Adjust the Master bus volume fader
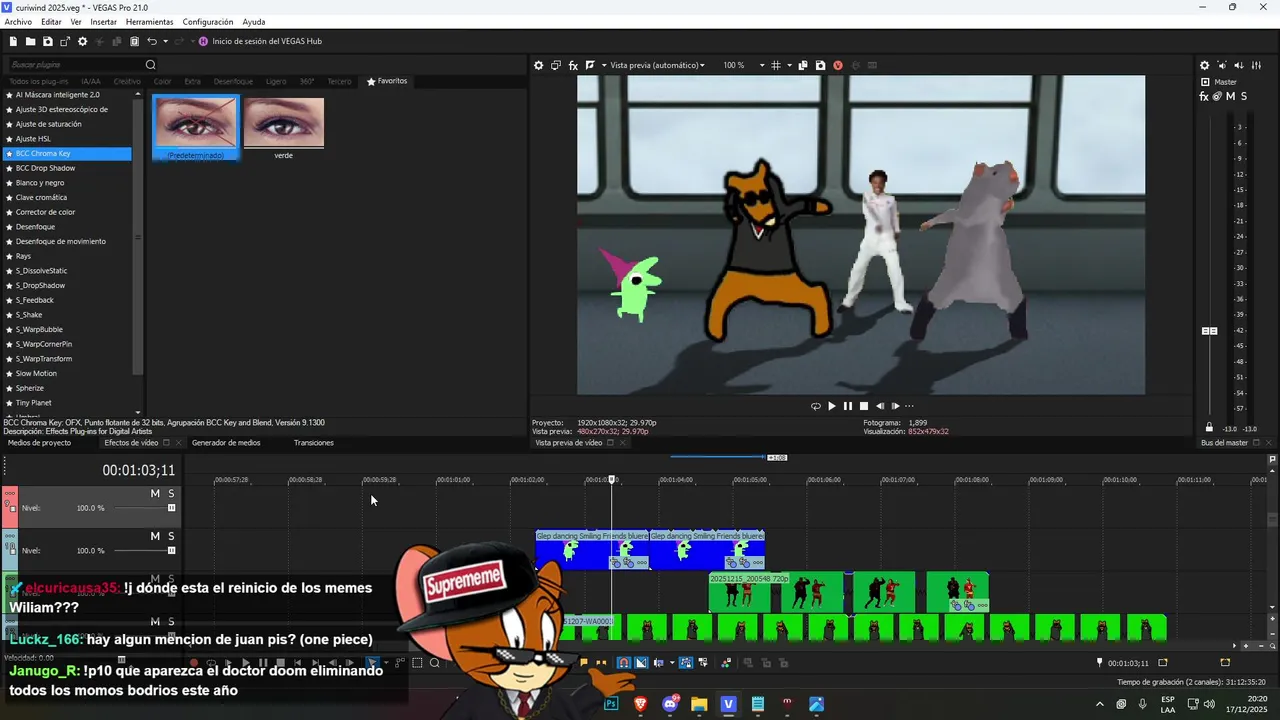The height and width of the screenshot is (720, 1280). click(x=1209, y=331)
